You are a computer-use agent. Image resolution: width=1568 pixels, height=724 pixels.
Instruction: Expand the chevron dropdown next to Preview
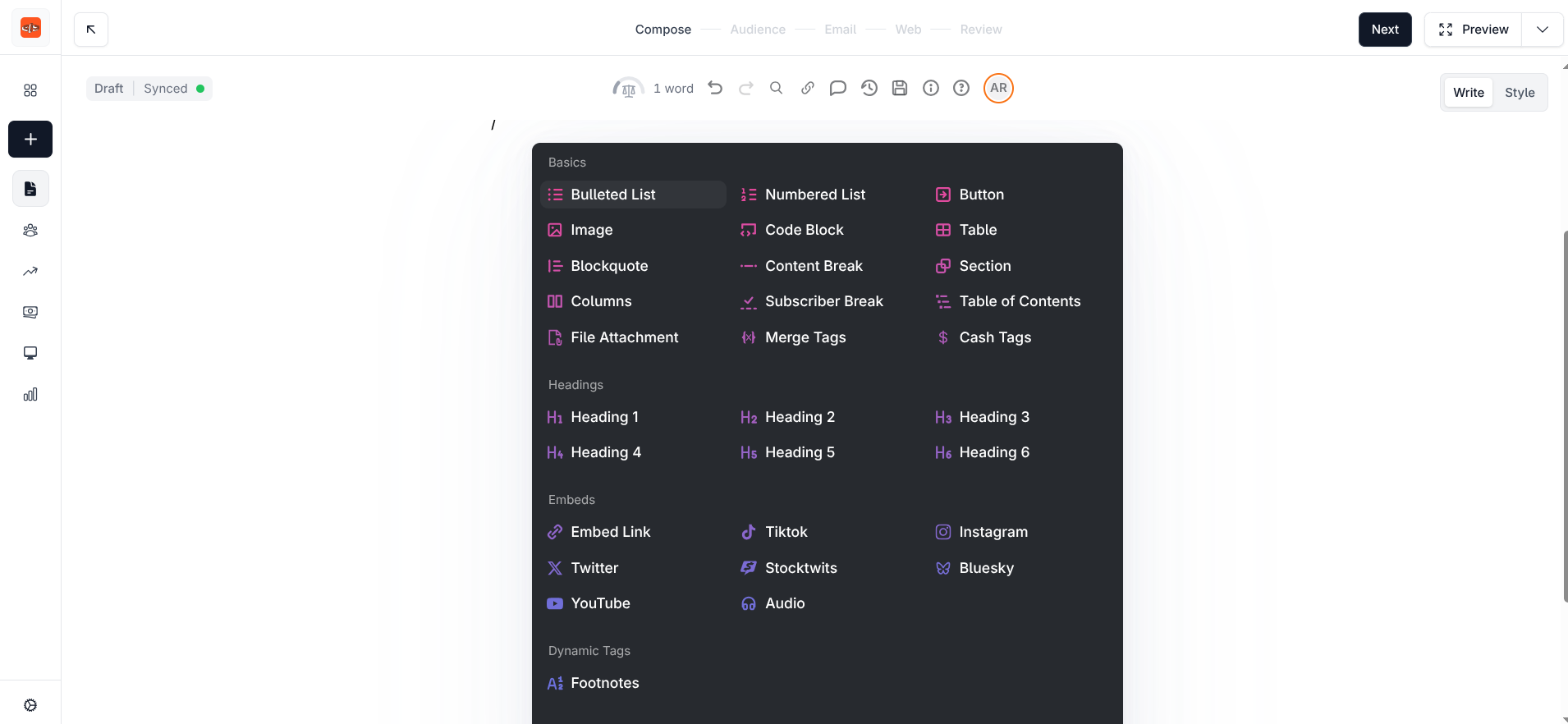pos(1543,30)
